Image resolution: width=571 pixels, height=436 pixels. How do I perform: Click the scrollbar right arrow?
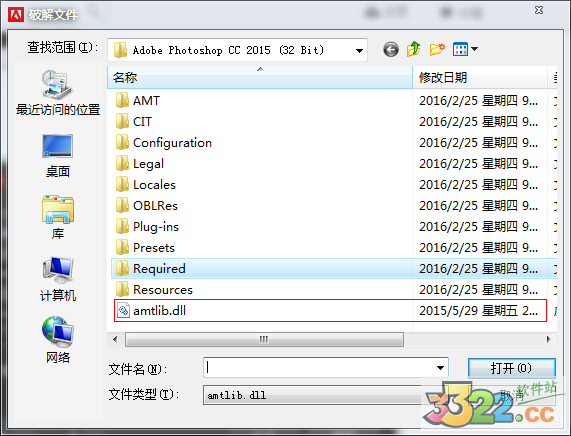[x=549, y=339]
